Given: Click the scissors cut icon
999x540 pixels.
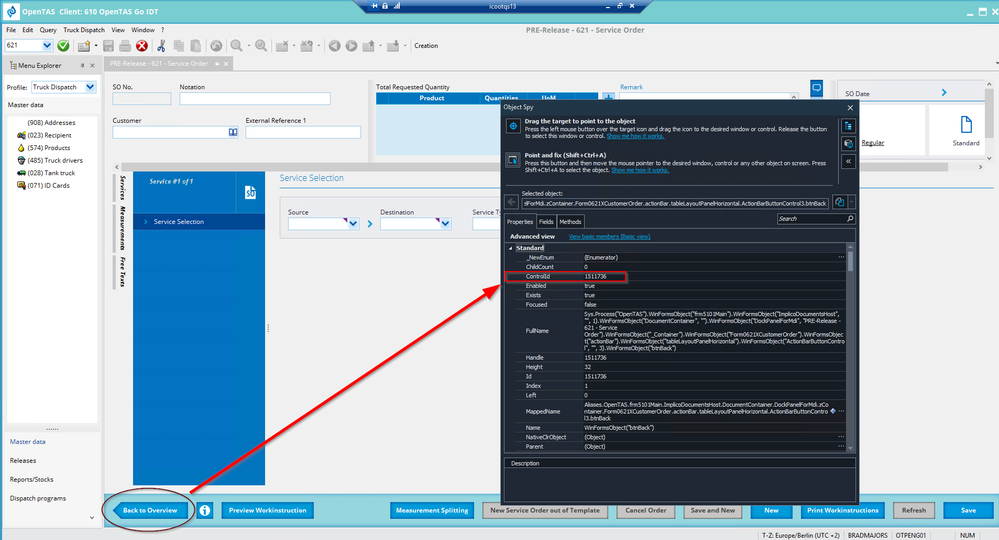Looking at the screenshot, I should [162, 46].
